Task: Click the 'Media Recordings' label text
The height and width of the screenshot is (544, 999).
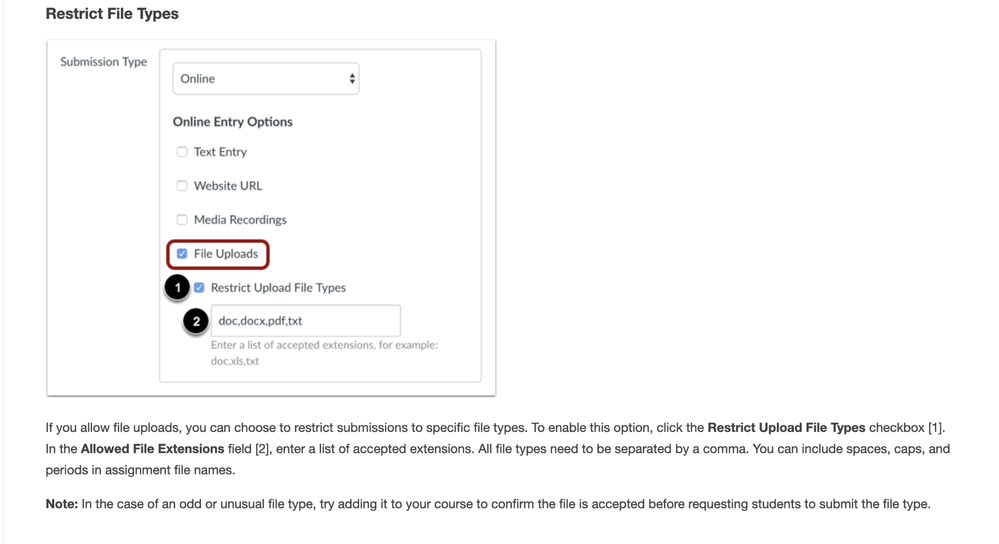Action: tap(240, 220)
